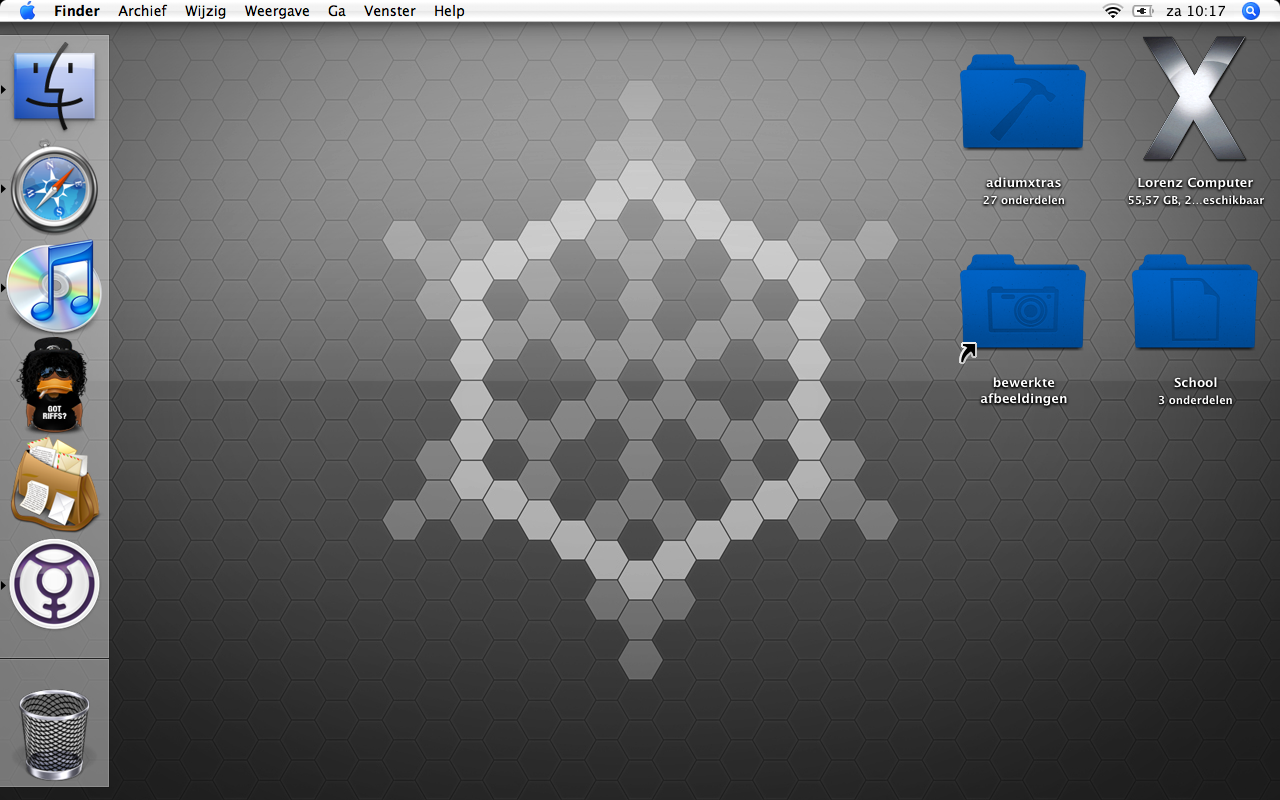Launch Safari compass icon in Dock
Image resolution: width=1280 pixels, height=800 pixels.
point(54,188)
